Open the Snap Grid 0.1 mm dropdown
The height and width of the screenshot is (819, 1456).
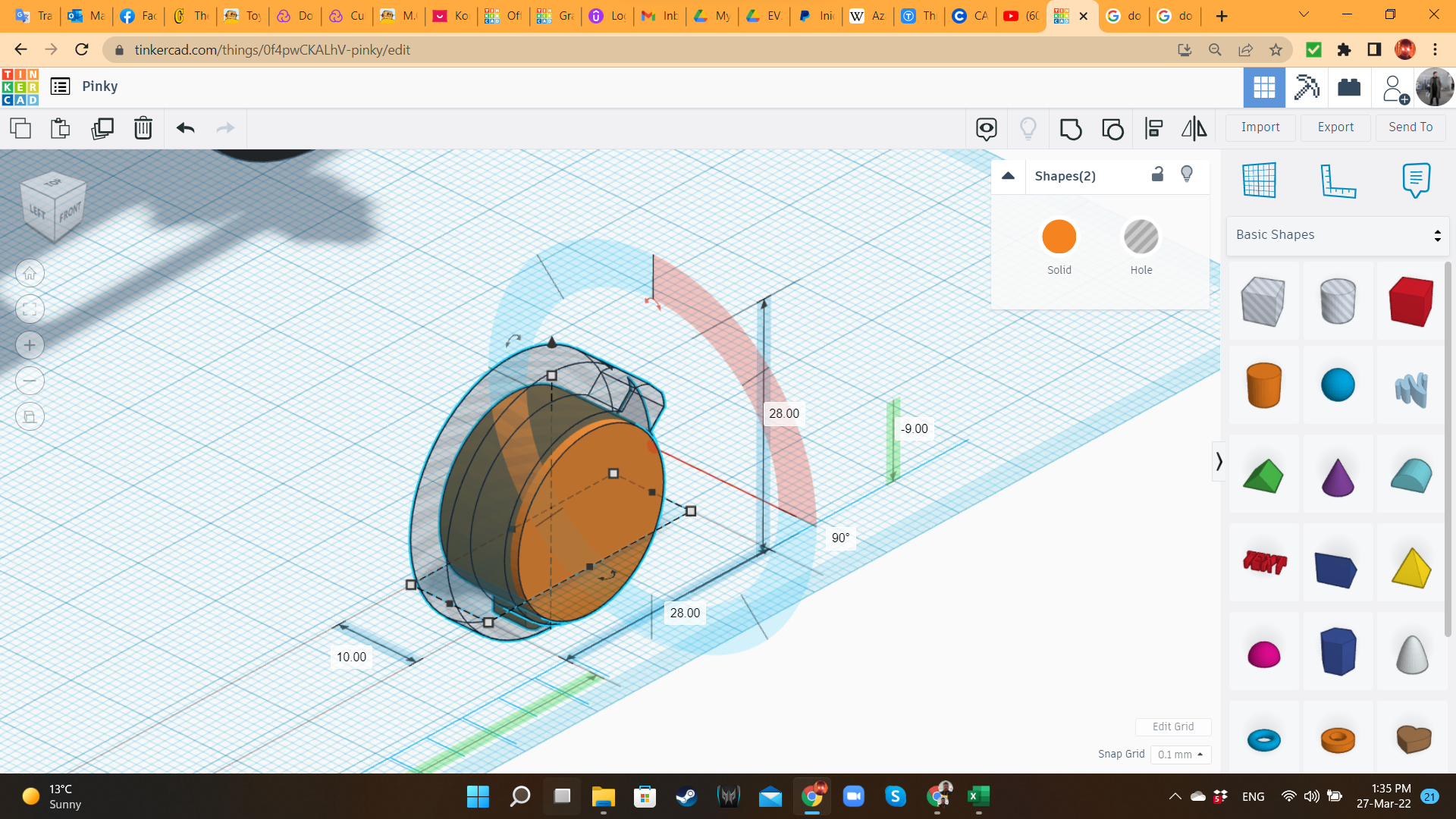pyautogui.click(x=1180, y=755)
